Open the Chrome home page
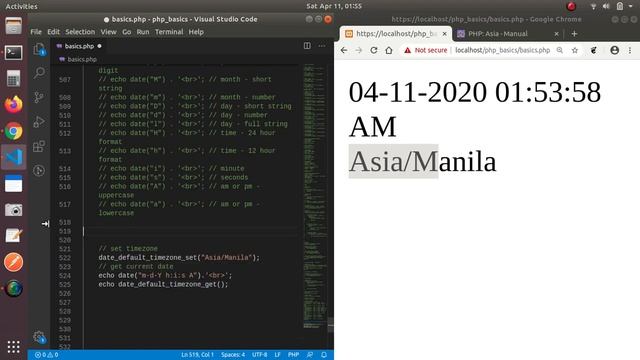The height and width of the screenshot is (360, 640). [389, 50]
